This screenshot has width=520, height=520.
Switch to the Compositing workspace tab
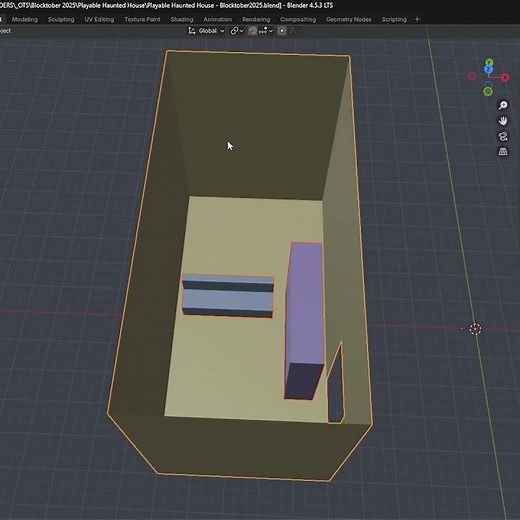(x=298, y=19)
